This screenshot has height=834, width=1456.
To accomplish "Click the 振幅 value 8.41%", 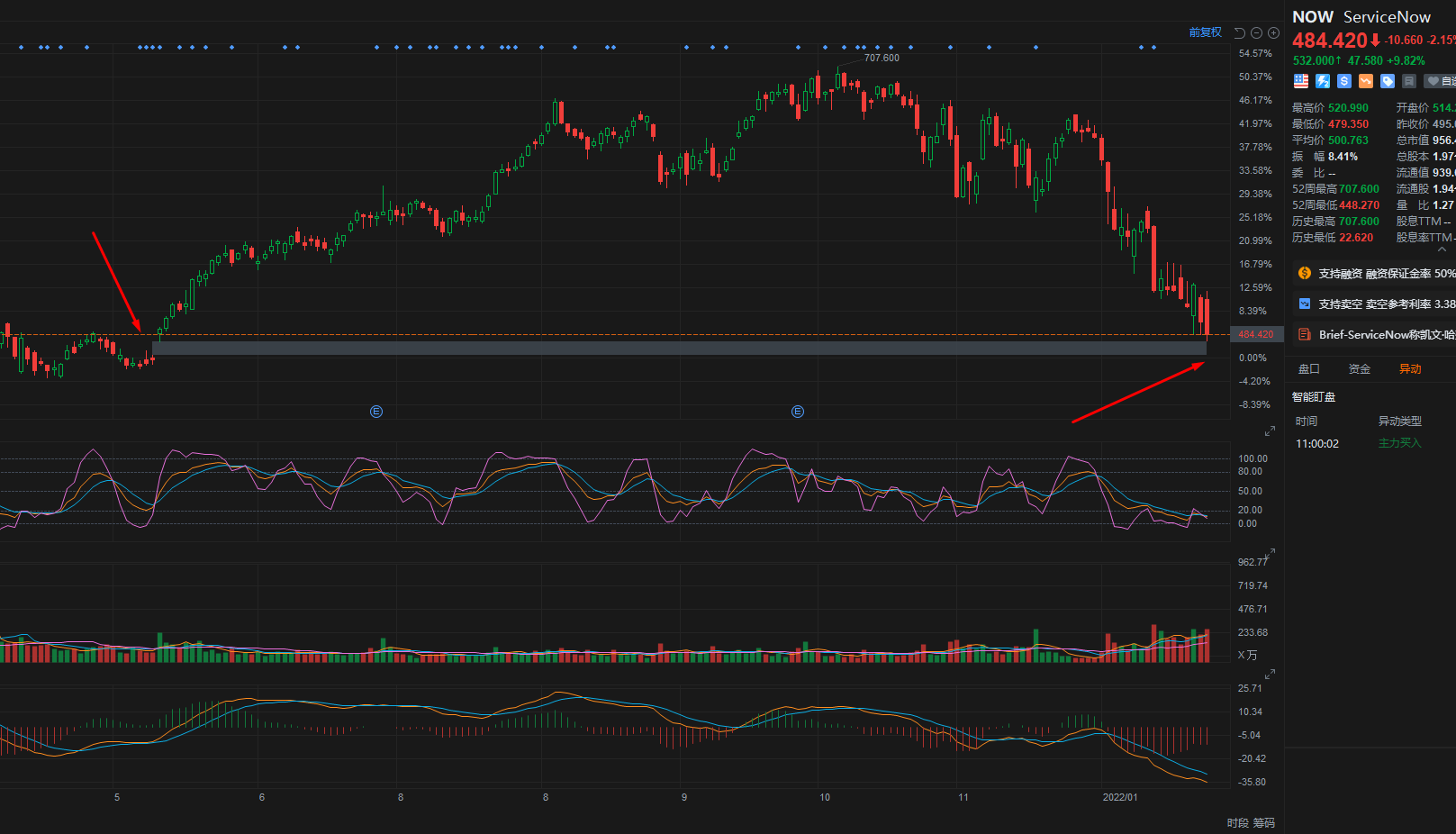I will [1343, 157].
